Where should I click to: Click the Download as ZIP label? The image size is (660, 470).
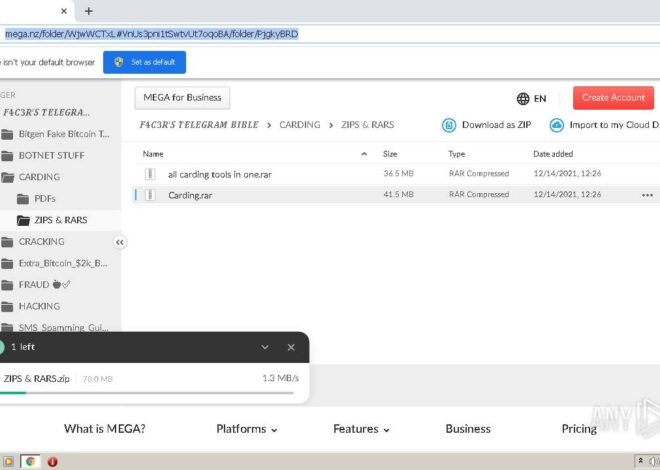coord(496,125)
